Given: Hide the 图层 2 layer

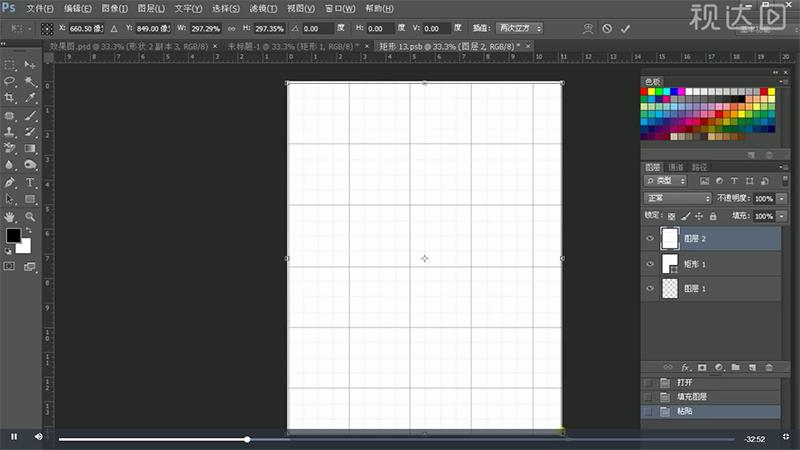Looking at the screenshot, I should tap(651, 239).
